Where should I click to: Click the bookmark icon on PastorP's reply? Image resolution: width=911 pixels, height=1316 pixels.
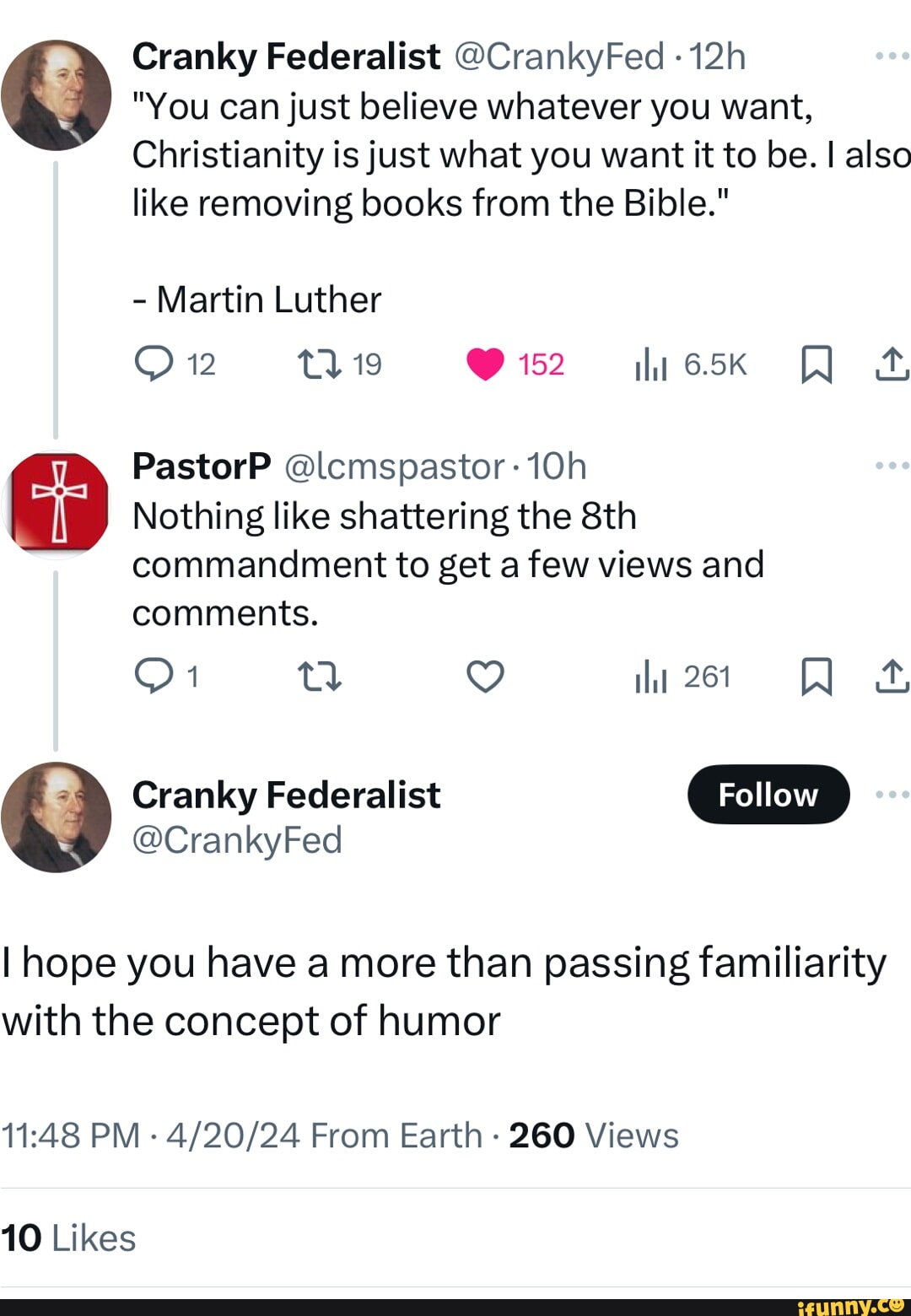coord(817,677)
